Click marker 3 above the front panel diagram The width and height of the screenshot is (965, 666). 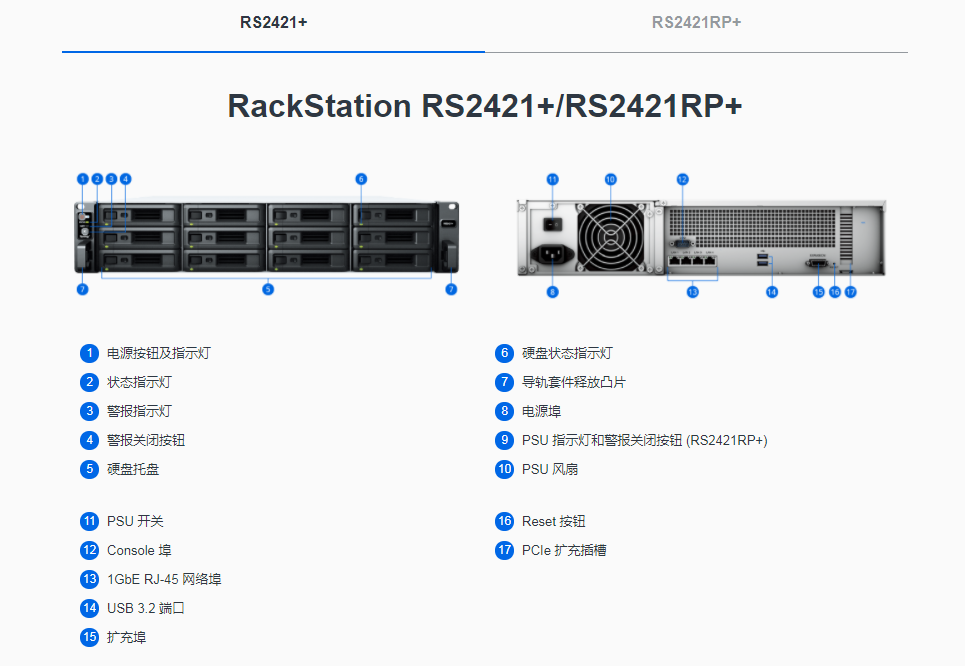coord(111,179)
